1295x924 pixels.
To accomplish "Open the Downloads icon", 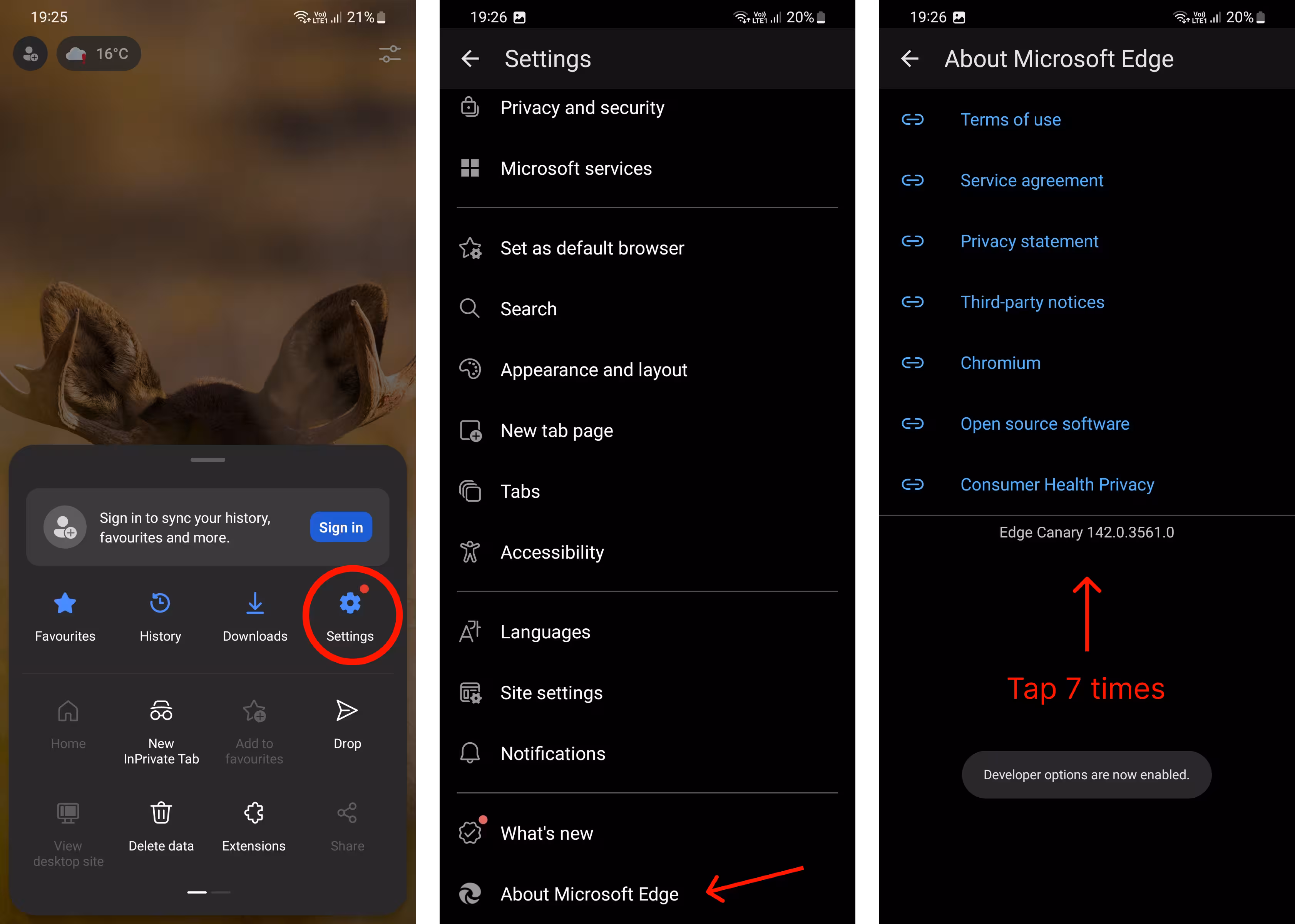I will tap(255, 604).
